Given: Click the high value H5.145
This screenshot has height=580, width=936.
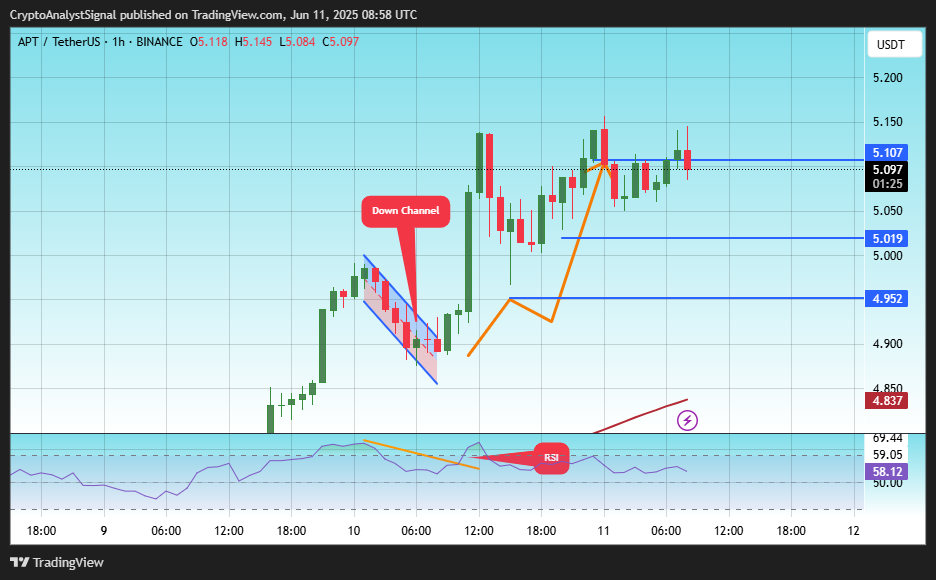Looking at the screenshot, I should [253, 42].
